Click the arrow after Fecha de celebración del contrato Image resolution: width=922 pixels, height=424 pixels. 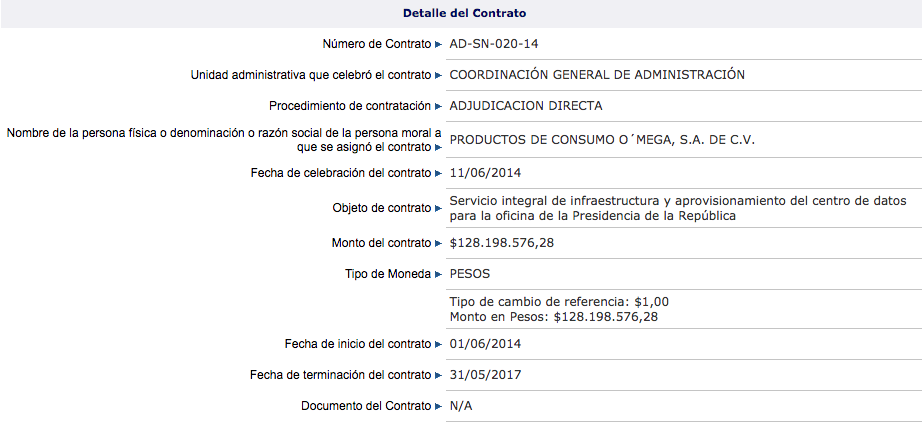click(438, 174)
